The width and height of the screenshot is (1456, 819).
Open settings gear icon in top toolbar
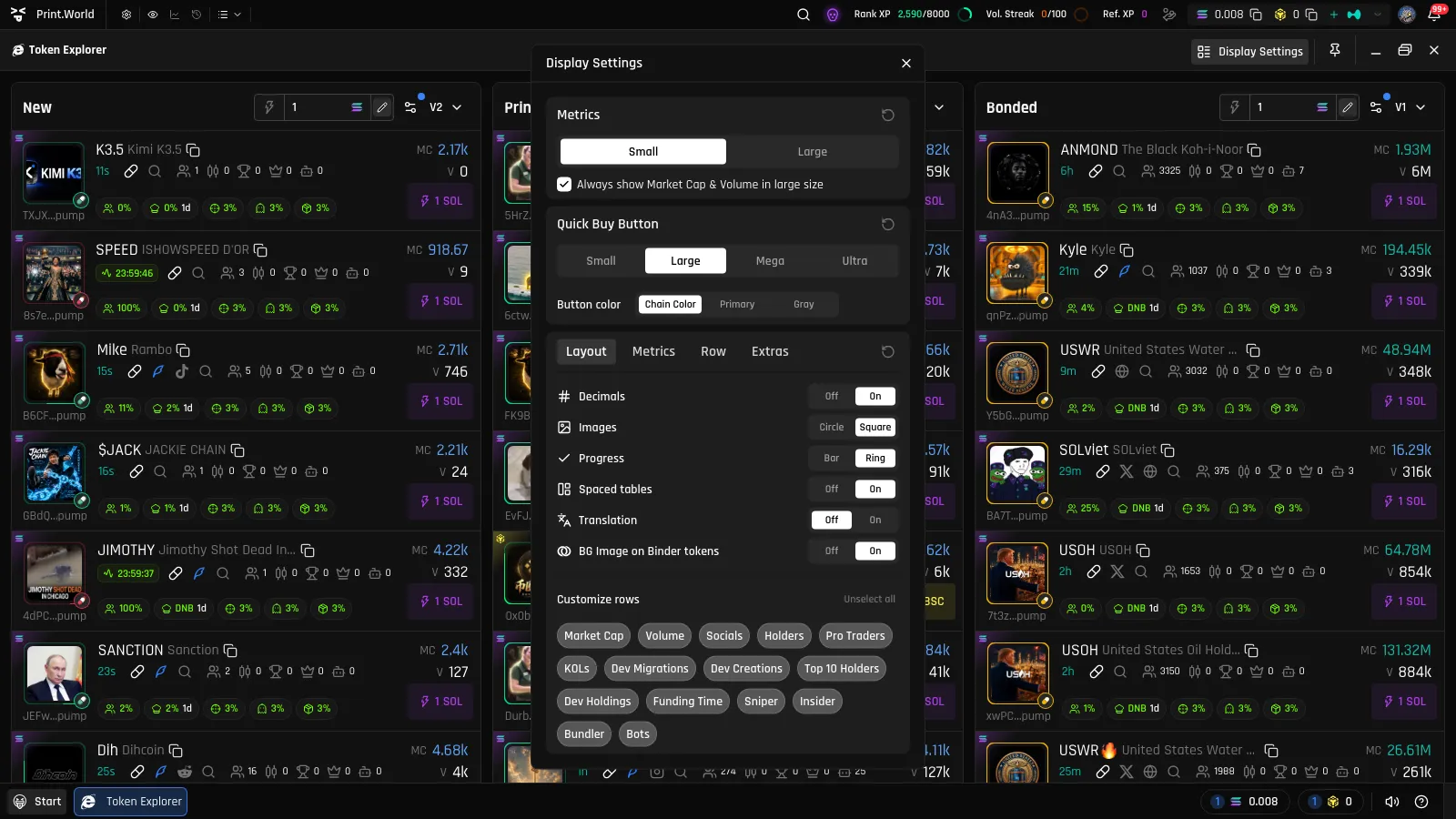coord(126,15)
